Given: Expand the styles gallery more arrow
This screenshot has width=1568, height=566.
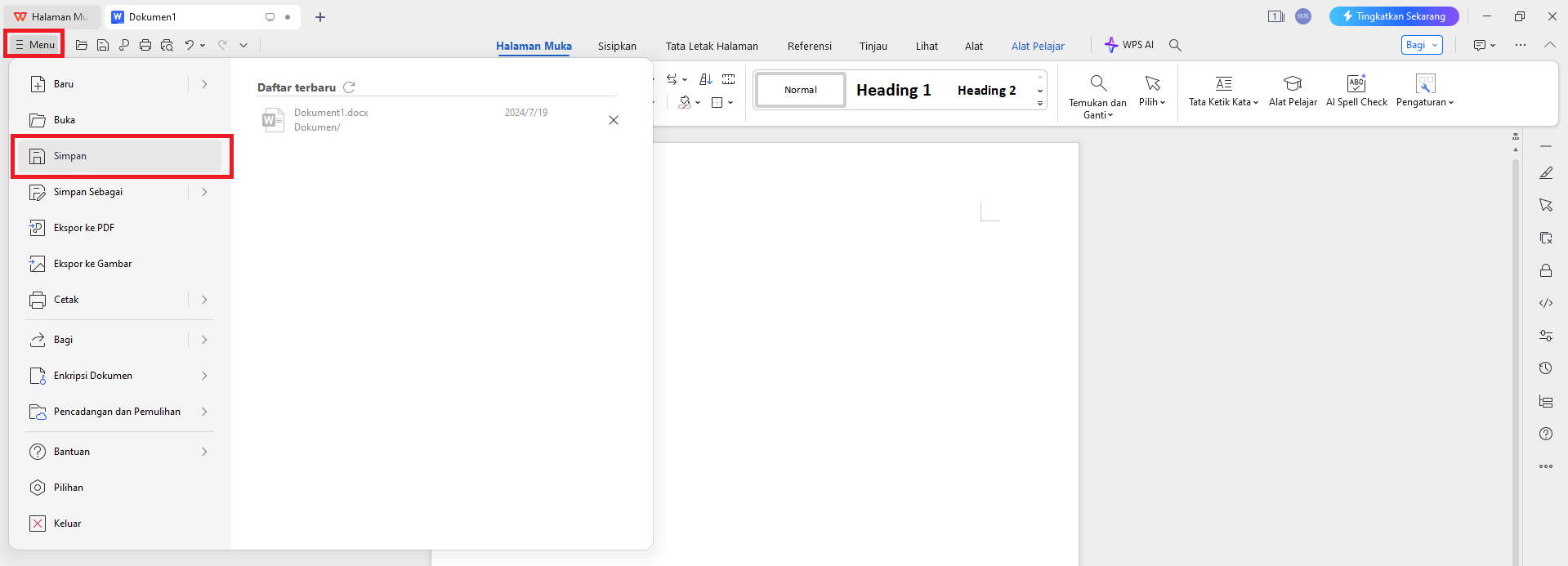Looking at the screenshot, I should [x=1040, y=104].
